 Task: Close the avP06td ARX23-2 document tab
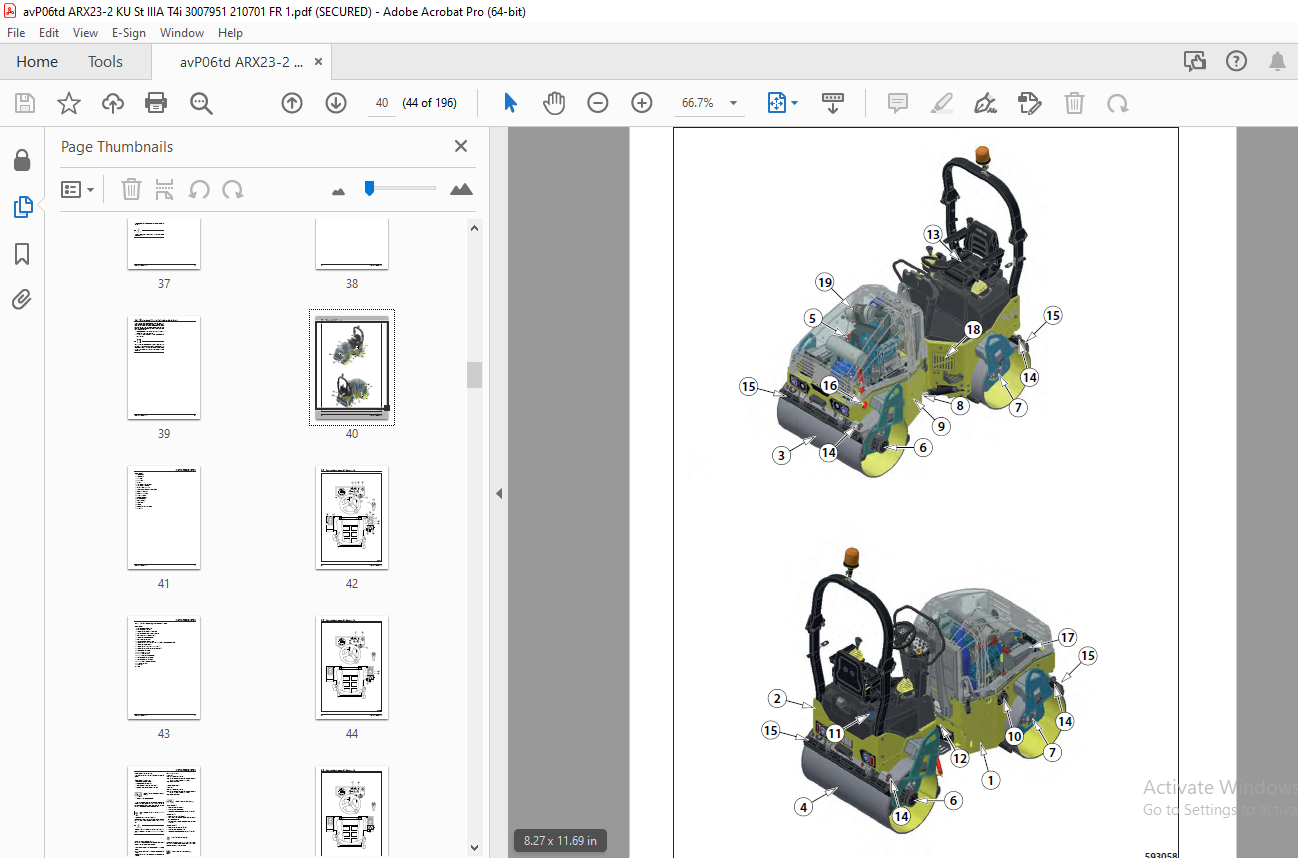(x=319, y=61)
